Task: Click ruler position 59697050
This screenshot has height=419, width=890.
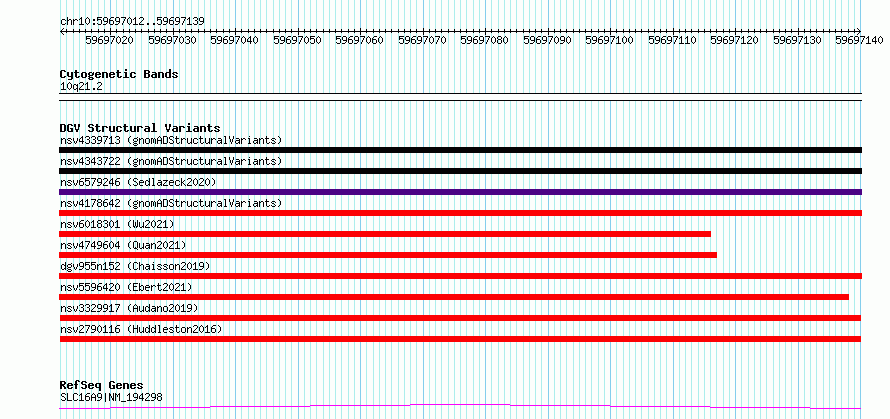Action: point(297,40)
